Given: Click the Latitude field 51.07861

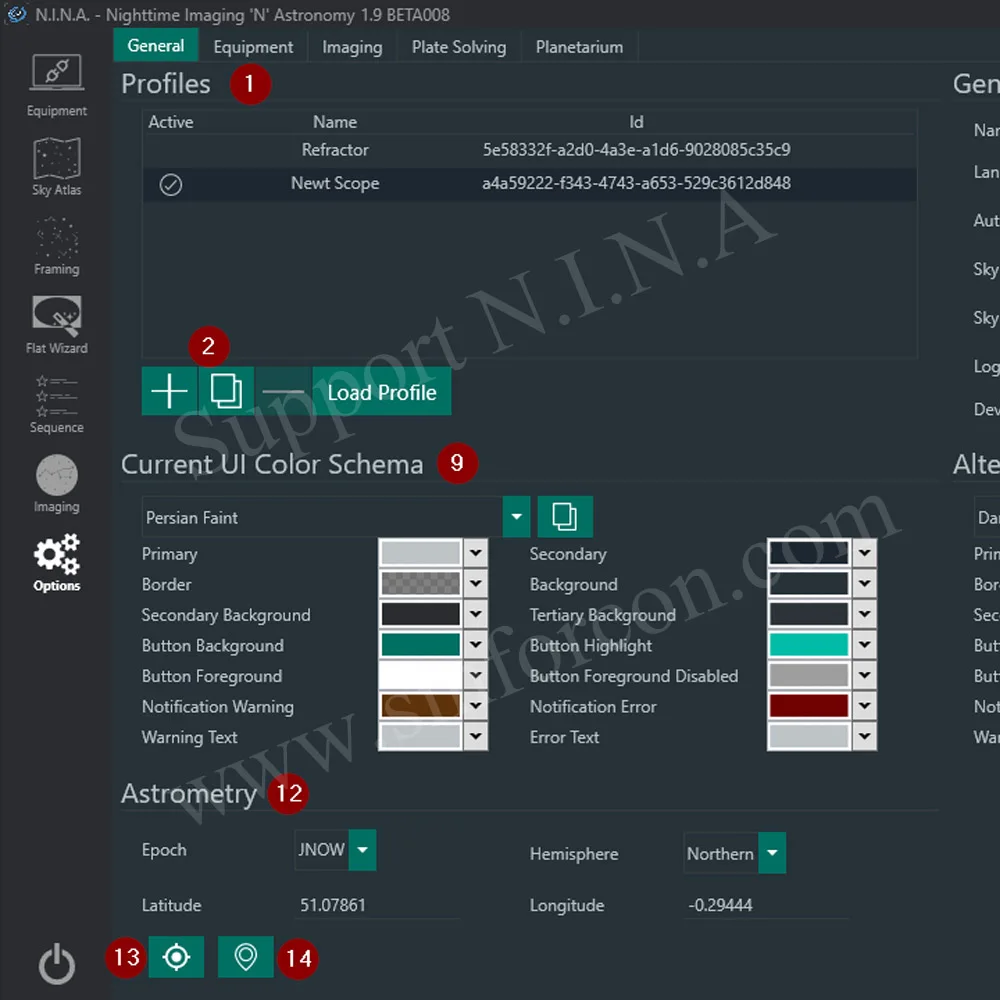Looking at the screenshot, I should pos(379,904).
